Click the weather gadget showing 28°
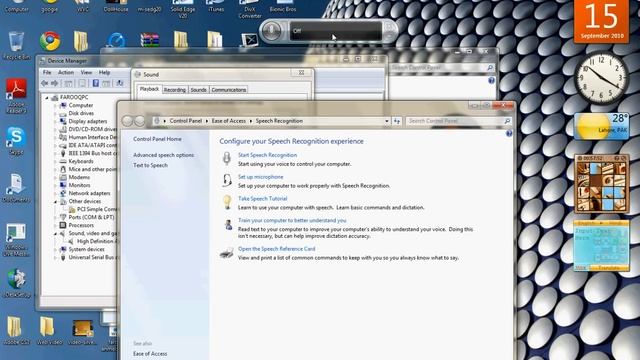The height and width of the screenshot is (360, 640). pos(601,126)
